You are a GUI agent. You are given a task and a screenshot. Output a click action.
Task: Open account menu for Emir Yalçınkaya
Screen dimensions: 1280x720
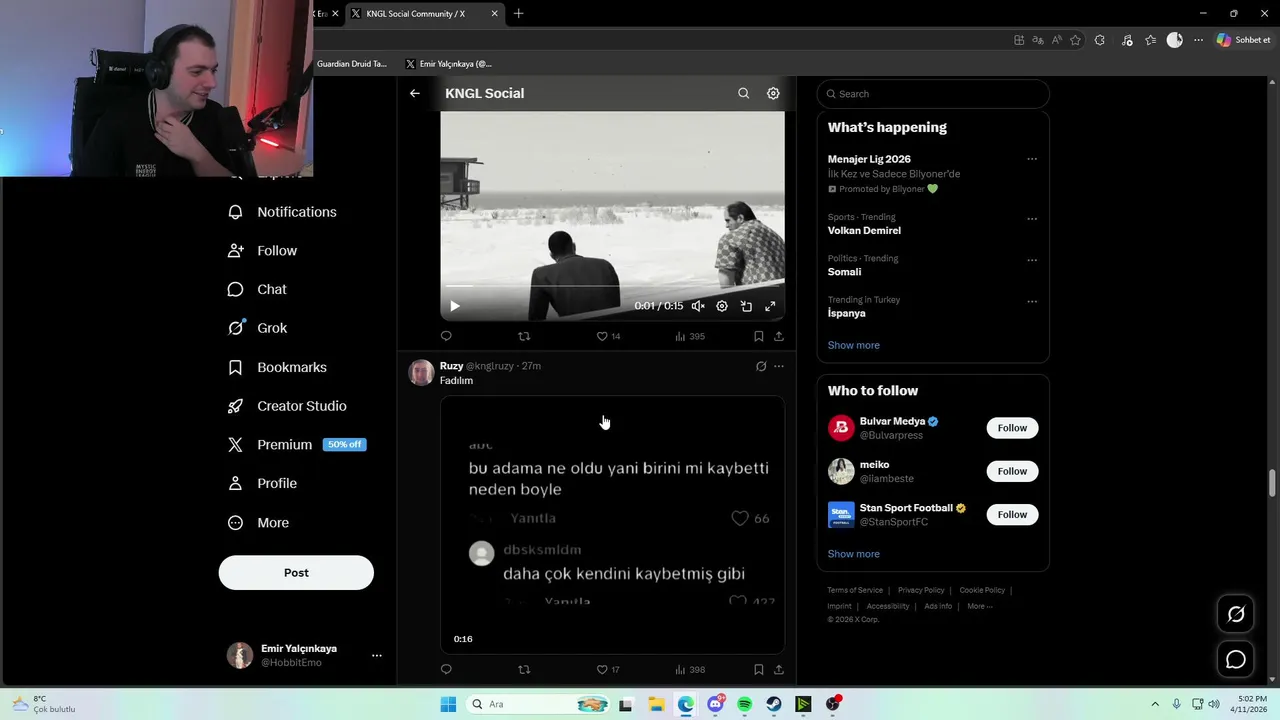pyautogui.click(x=305, y=655)
